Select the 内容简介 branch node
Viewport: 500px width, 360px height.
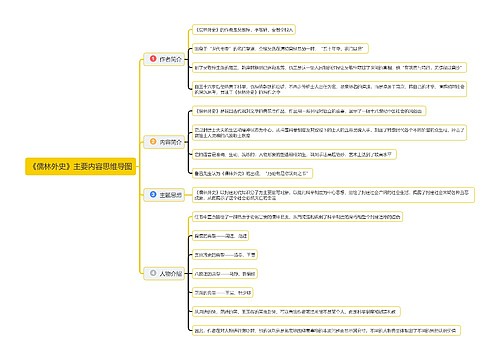pyautogui.click(x=164, y=142)
